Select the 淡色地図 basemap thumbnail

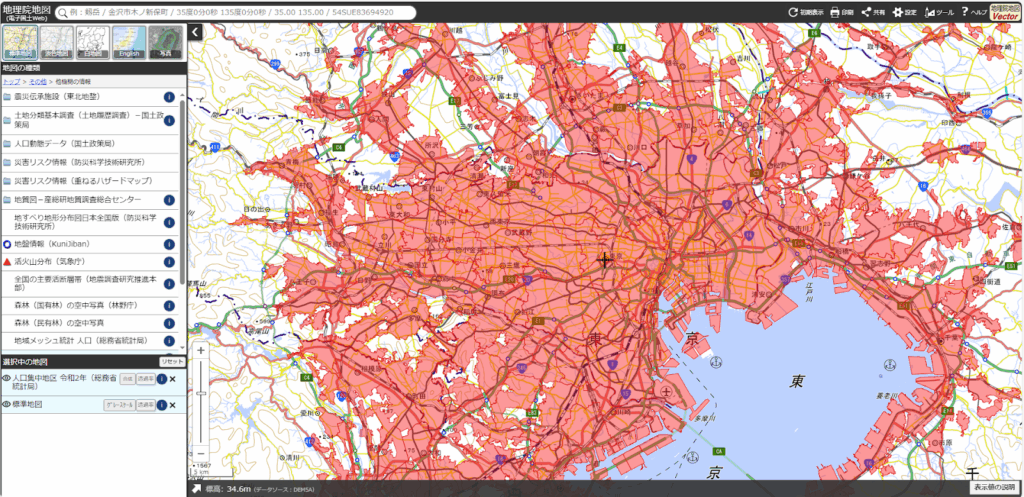coord(56,43)
